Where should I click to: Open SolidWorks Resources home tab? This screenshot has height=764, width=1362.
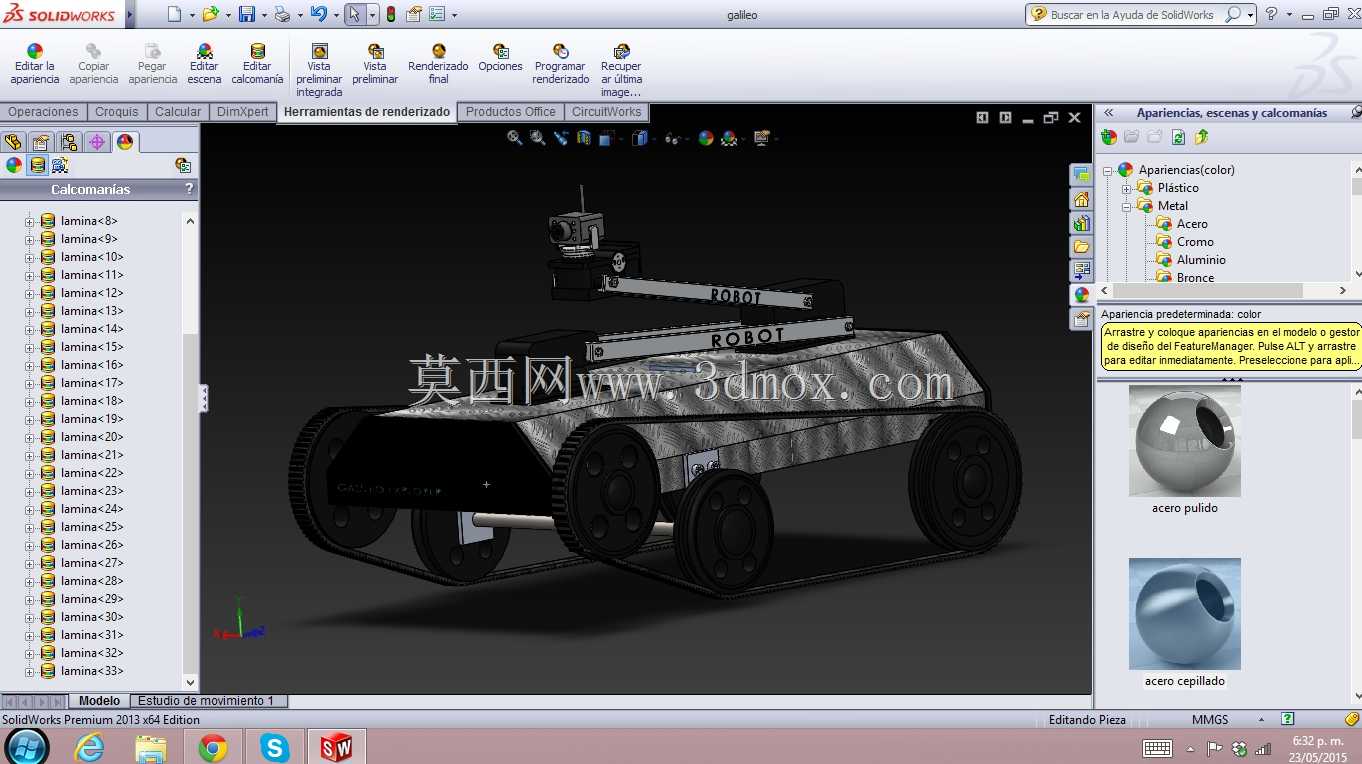coord(1081,199)
